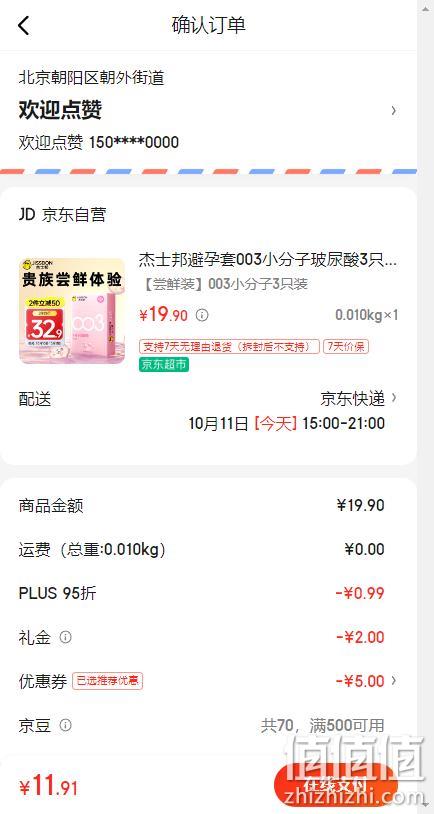Tap the 北京朝阳区朝外街道 address line
434x814 pixels.
tap(91, 78)
